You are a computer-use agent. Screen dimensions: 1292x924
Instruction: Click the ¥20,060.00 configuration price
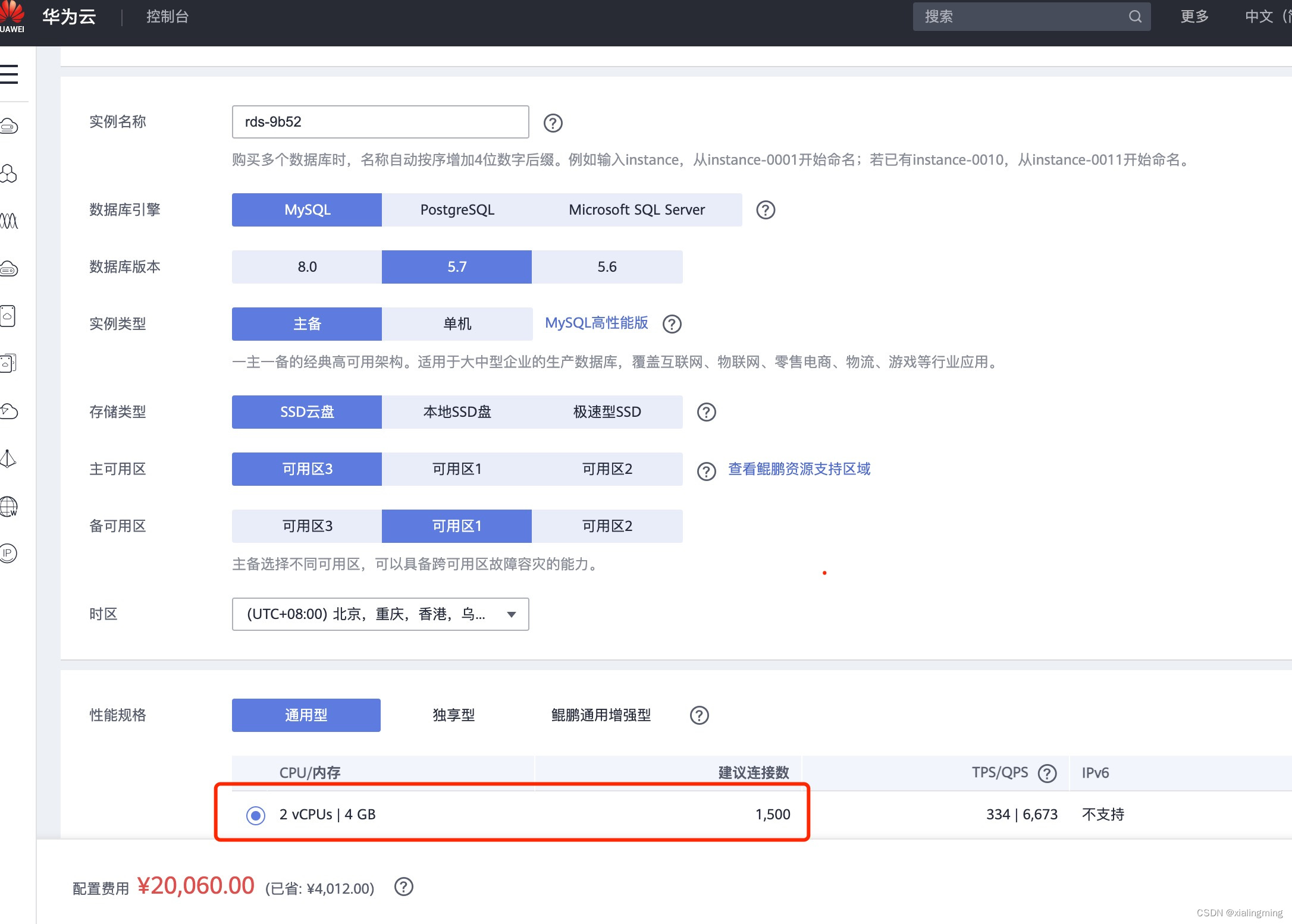196,886
